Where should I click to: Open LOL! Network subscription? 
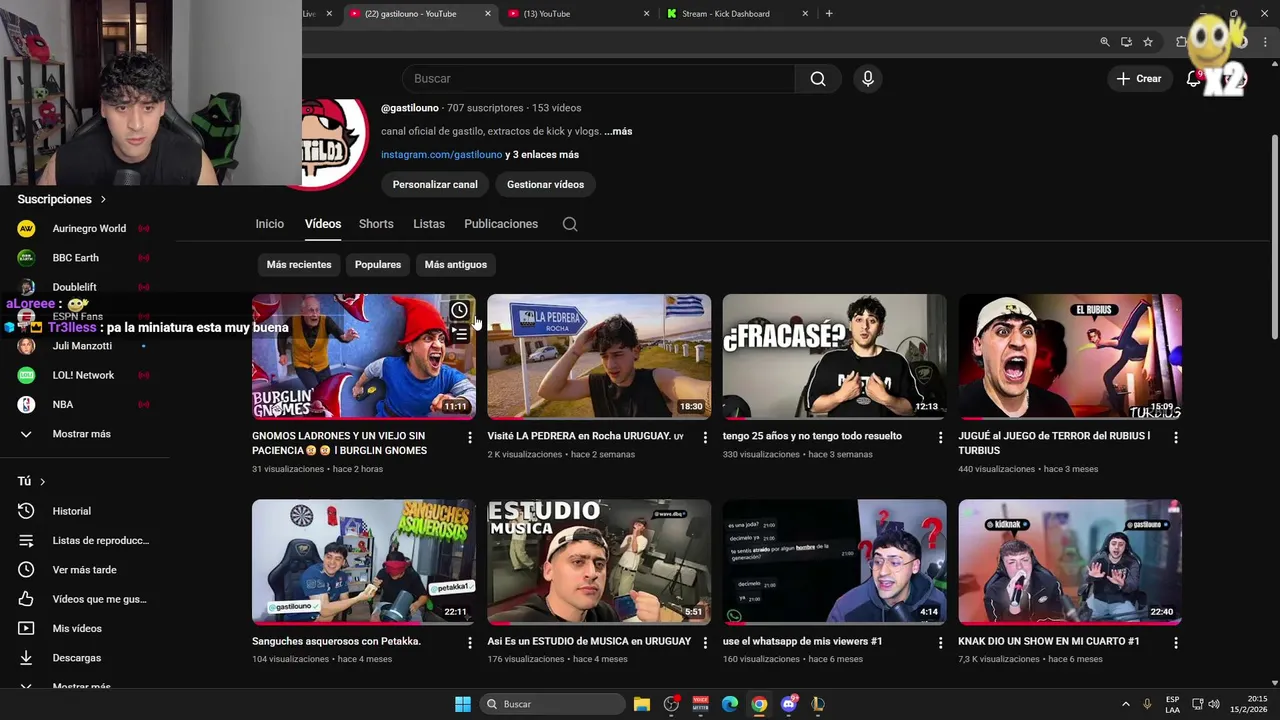pyautogui.click(x=85, y=375)
